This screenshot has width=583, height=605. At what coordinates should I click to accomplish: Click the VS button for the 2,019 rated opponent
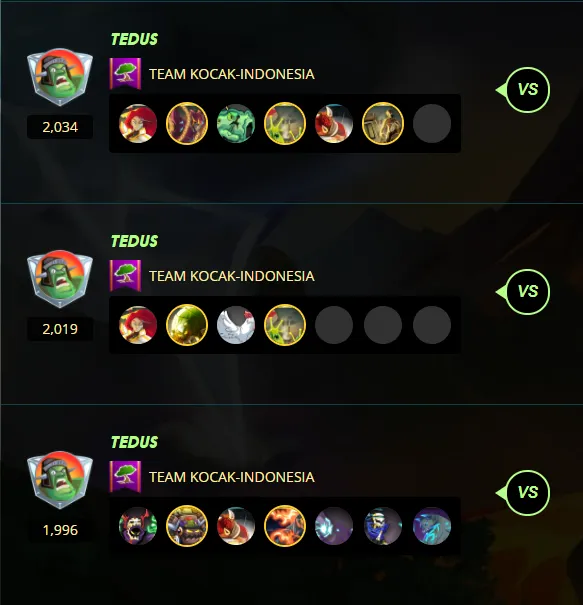point(527,292)
